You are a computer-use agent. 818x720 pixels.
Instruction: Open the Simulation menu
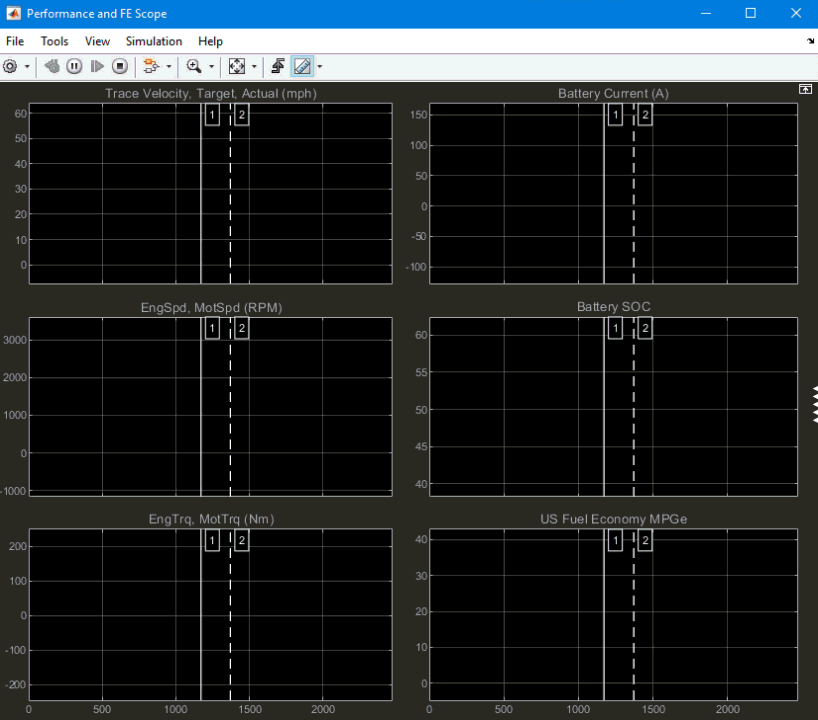(154, 41)
